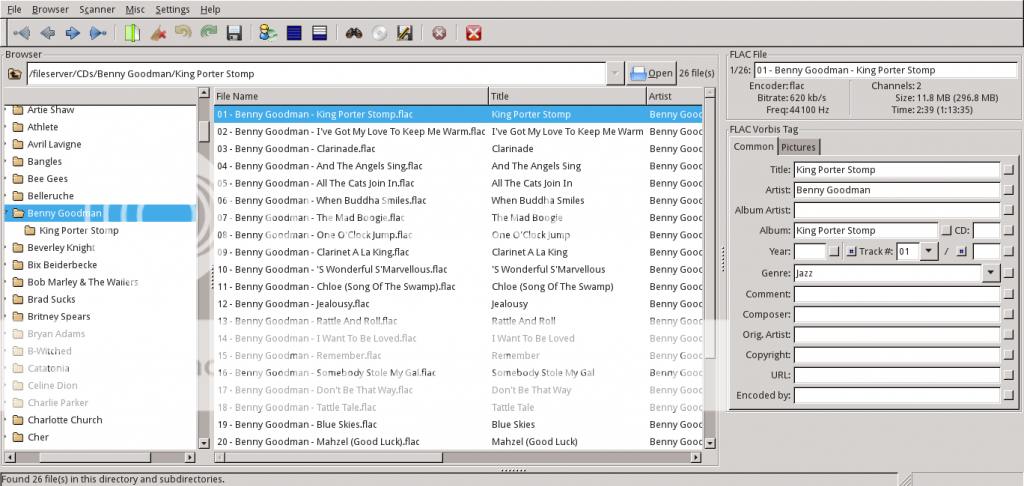Apply Artist to all files button
Viewport: 1024px width, 486px height.
pos(1010,190)
